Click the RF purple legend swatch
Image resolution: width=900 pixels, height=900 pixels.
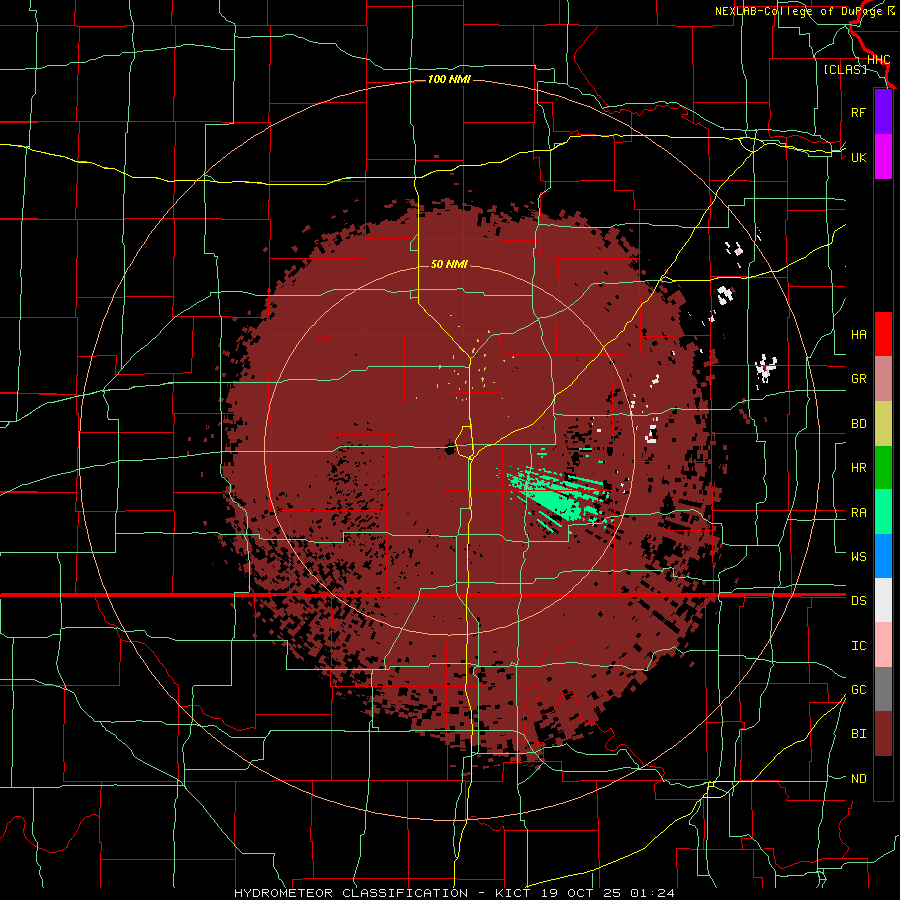(x=883, y=112)
